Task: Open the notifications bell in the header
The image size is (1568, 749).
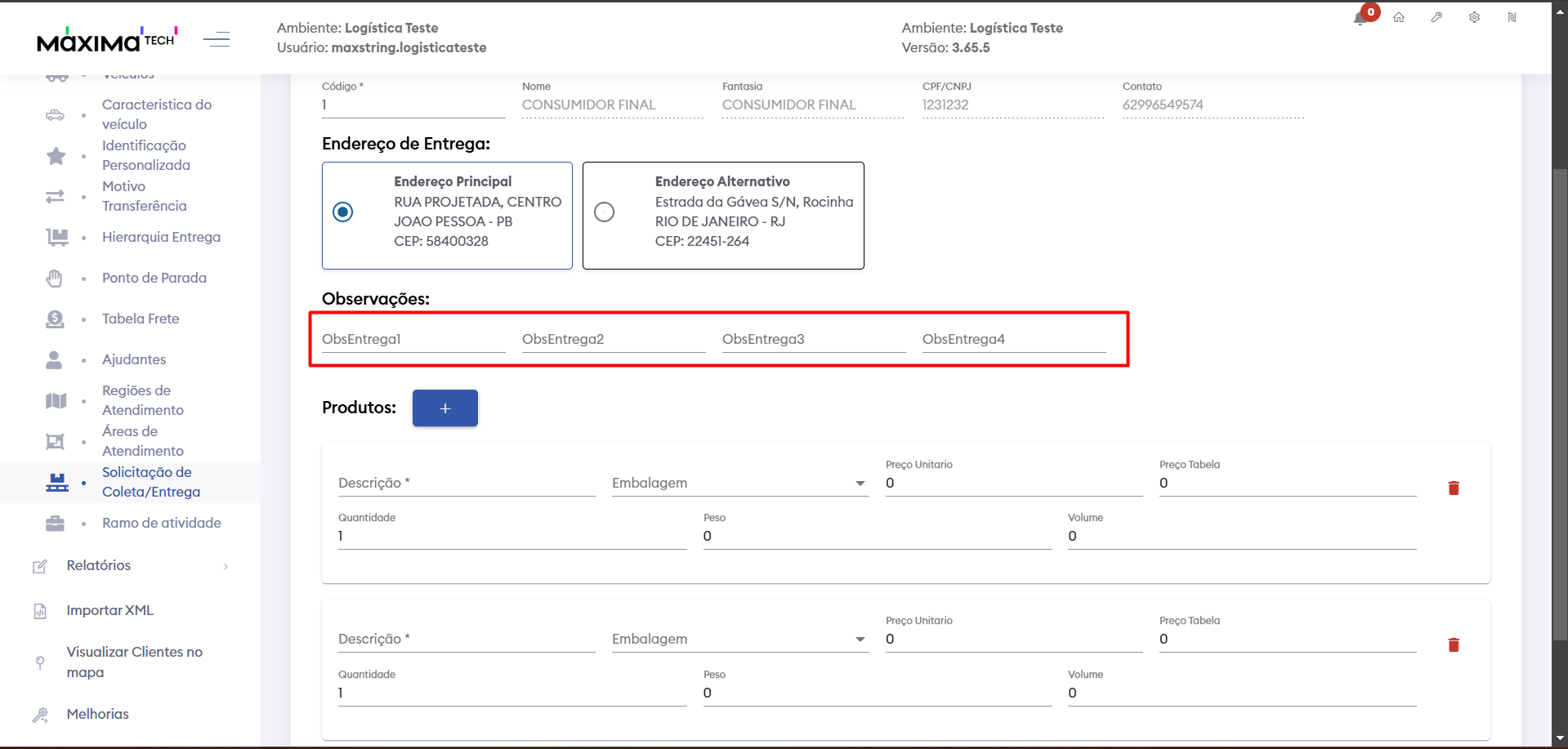Action: [1360, 19]
